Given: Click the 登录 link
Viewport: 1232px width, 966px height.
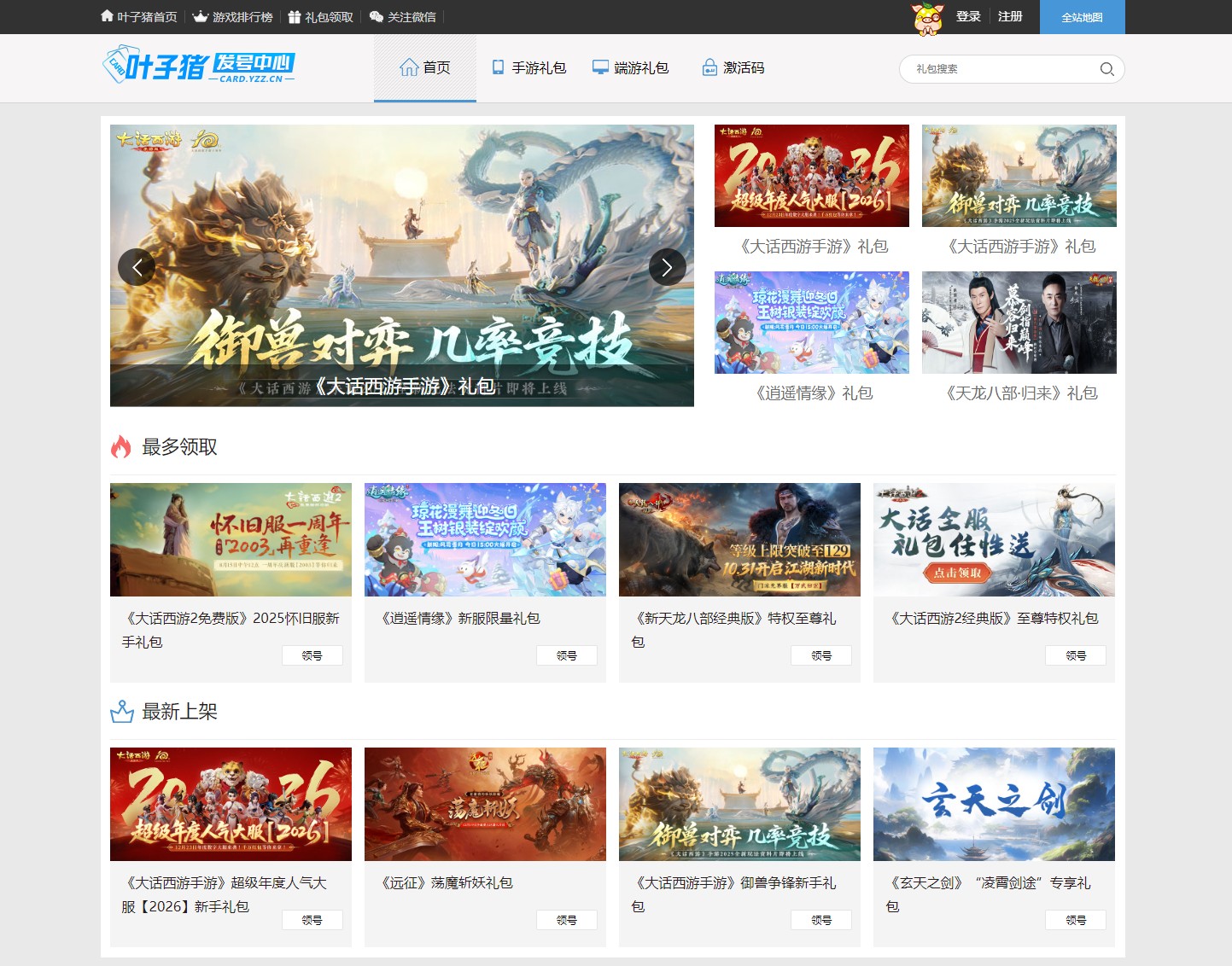Looking at the screenshot, I should pyautogui.click(x=968, y=16).
